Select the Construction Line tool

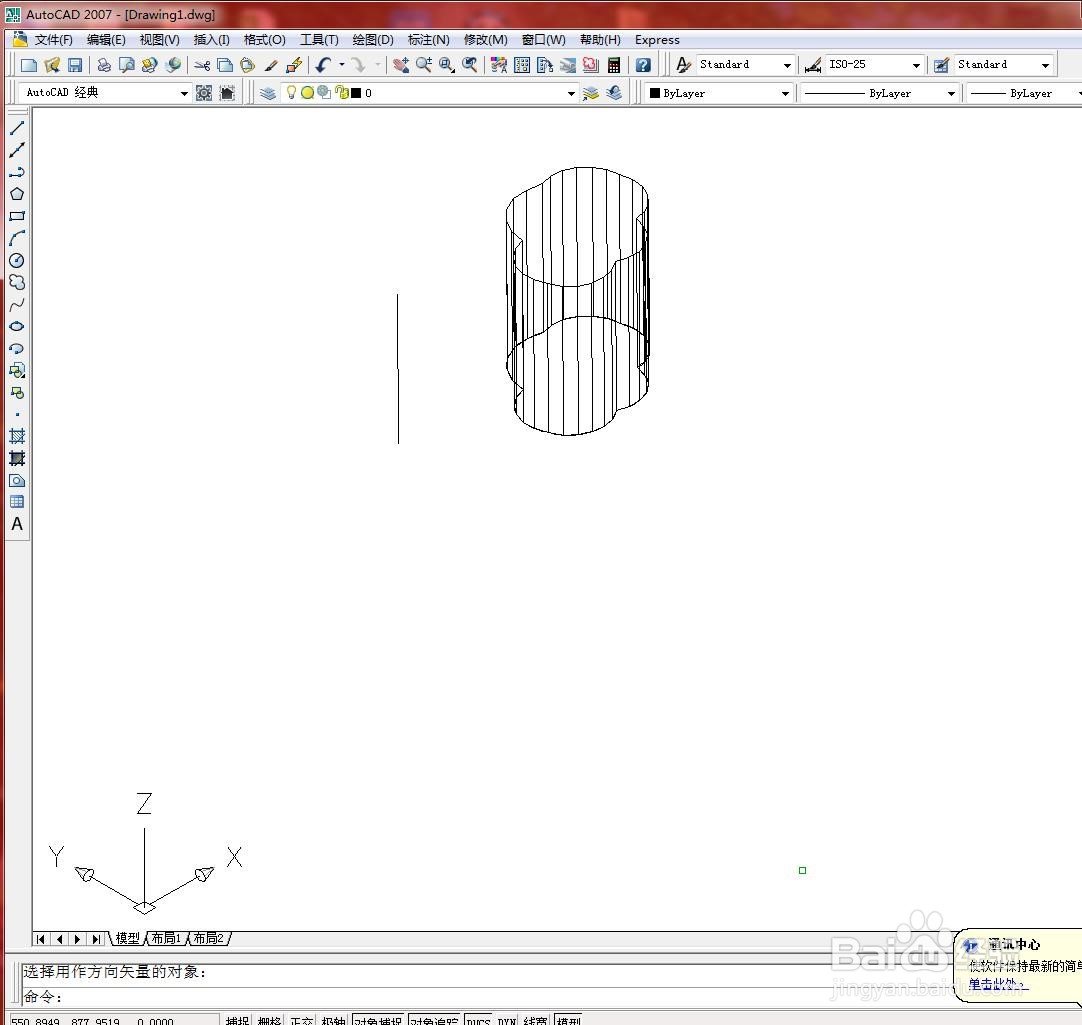[17, 149]
